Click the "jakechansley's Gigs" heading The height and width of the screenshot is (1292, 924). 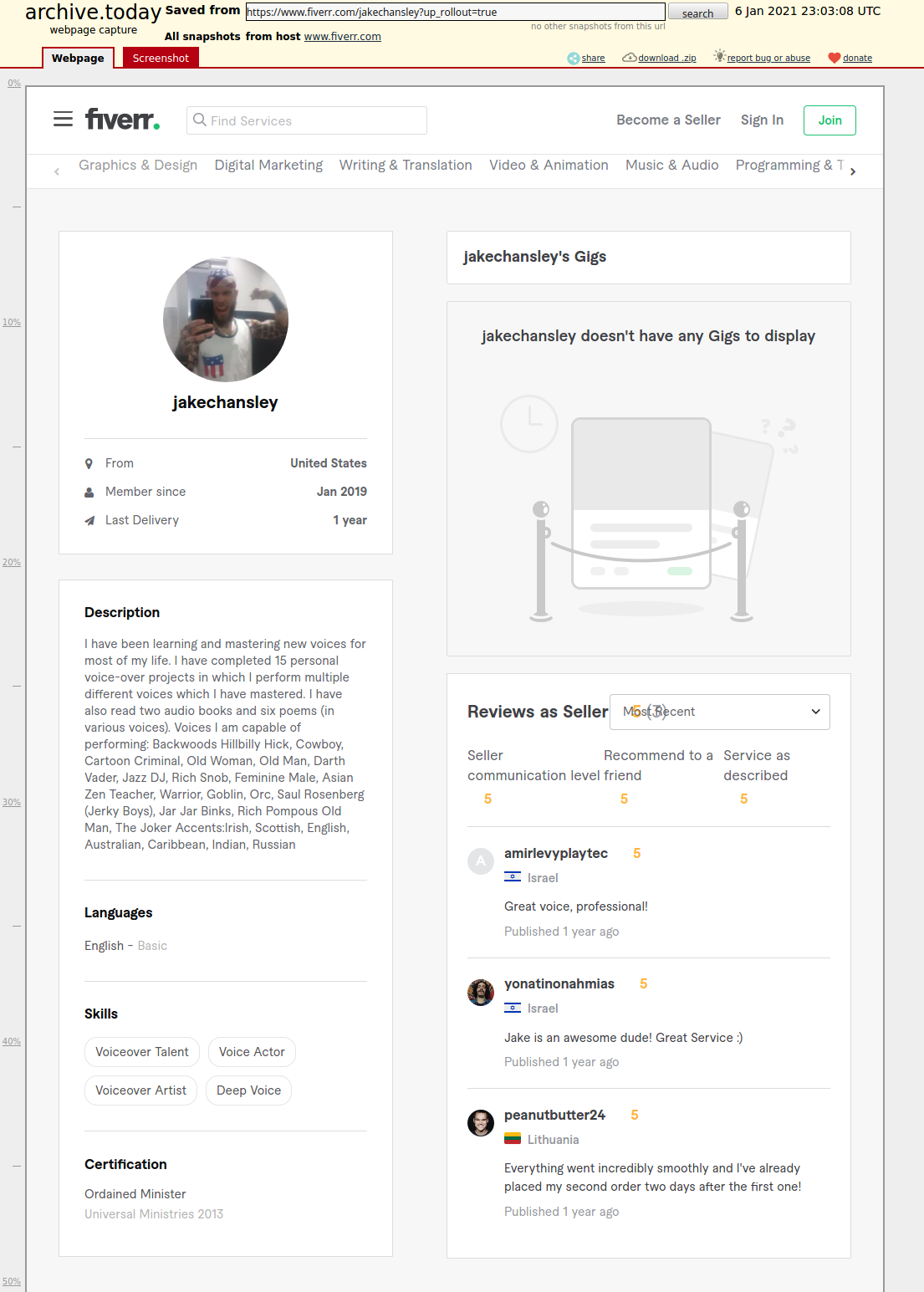(x=535, y=257)
